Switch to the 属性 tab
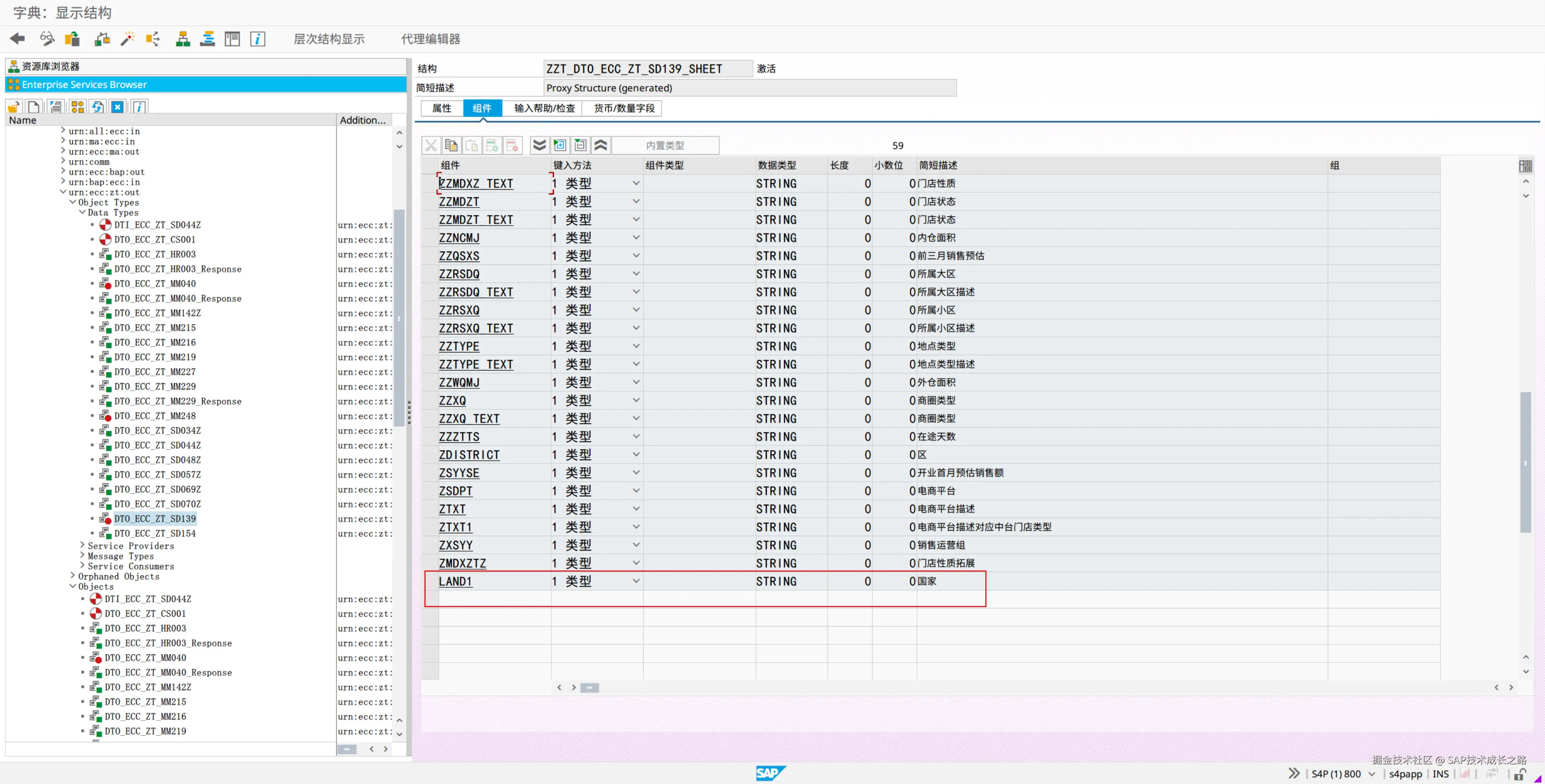The width and height of the screenshot is (1545, 784). tap(441, 108)
